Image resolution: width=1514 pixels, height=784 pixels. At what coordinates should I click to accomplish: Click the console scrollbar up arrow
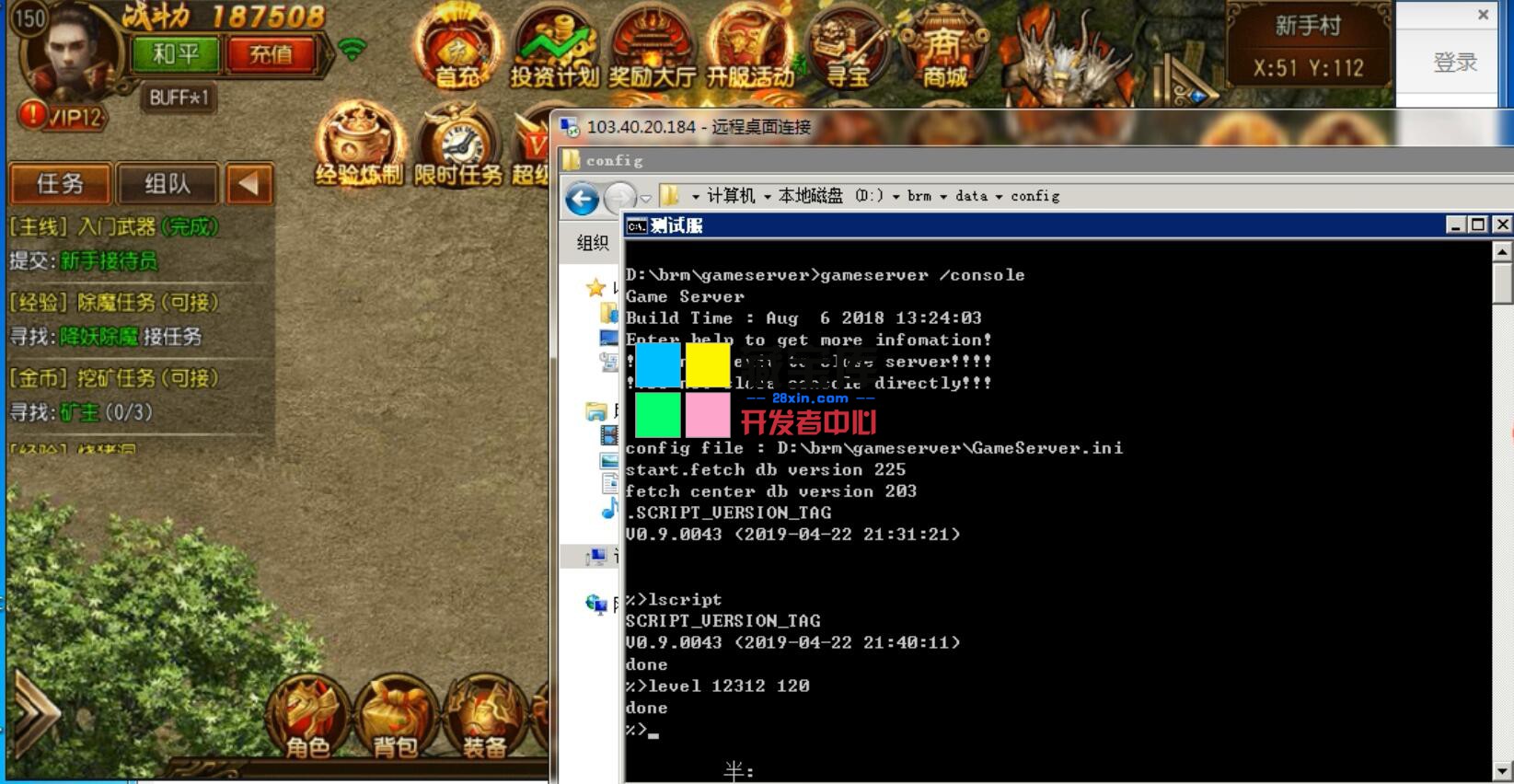[x=1502, y=251]
